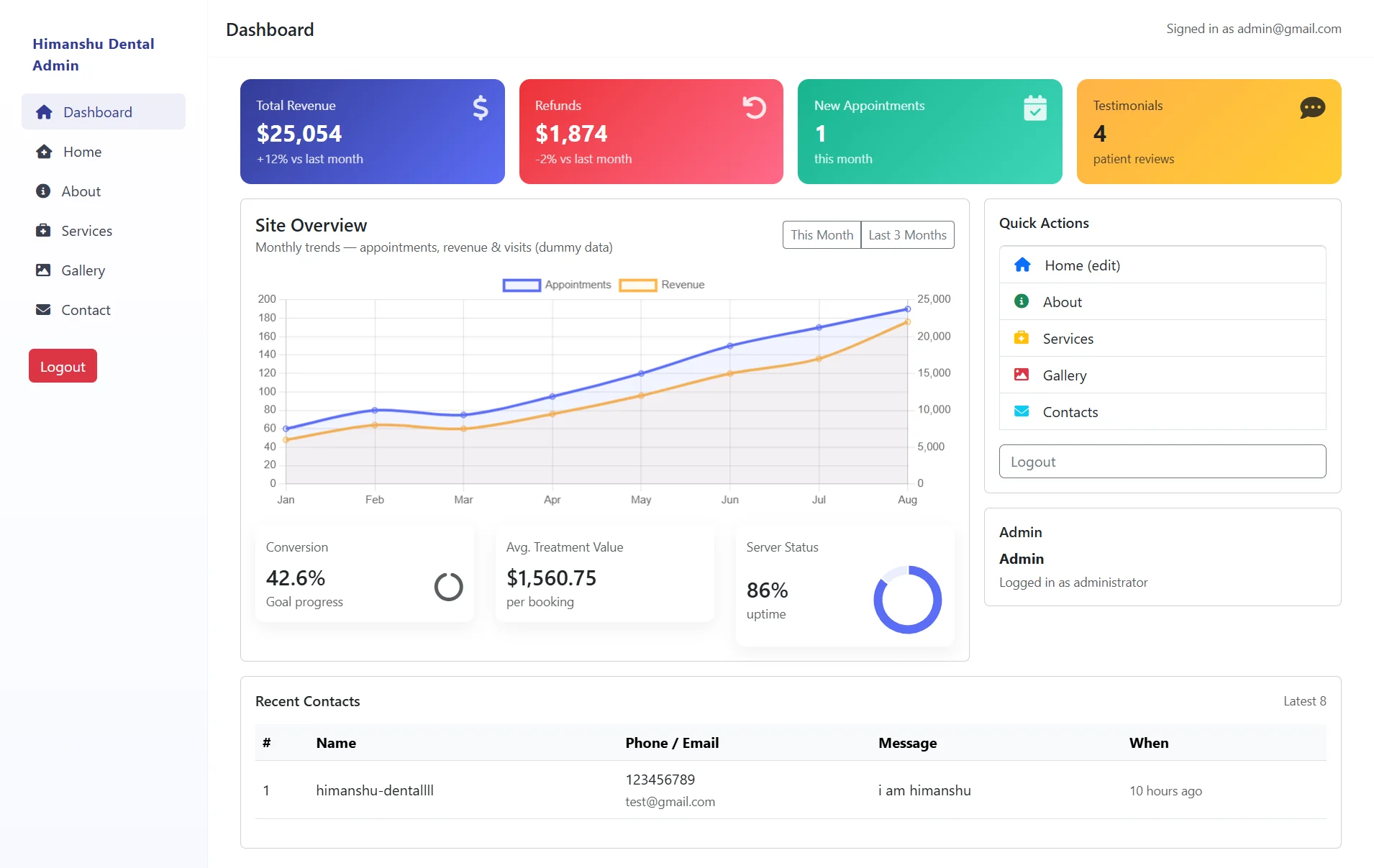Open Dashboard from the sidebar menu
Viewport: 1374px width, 868px height.
[99, 111]
